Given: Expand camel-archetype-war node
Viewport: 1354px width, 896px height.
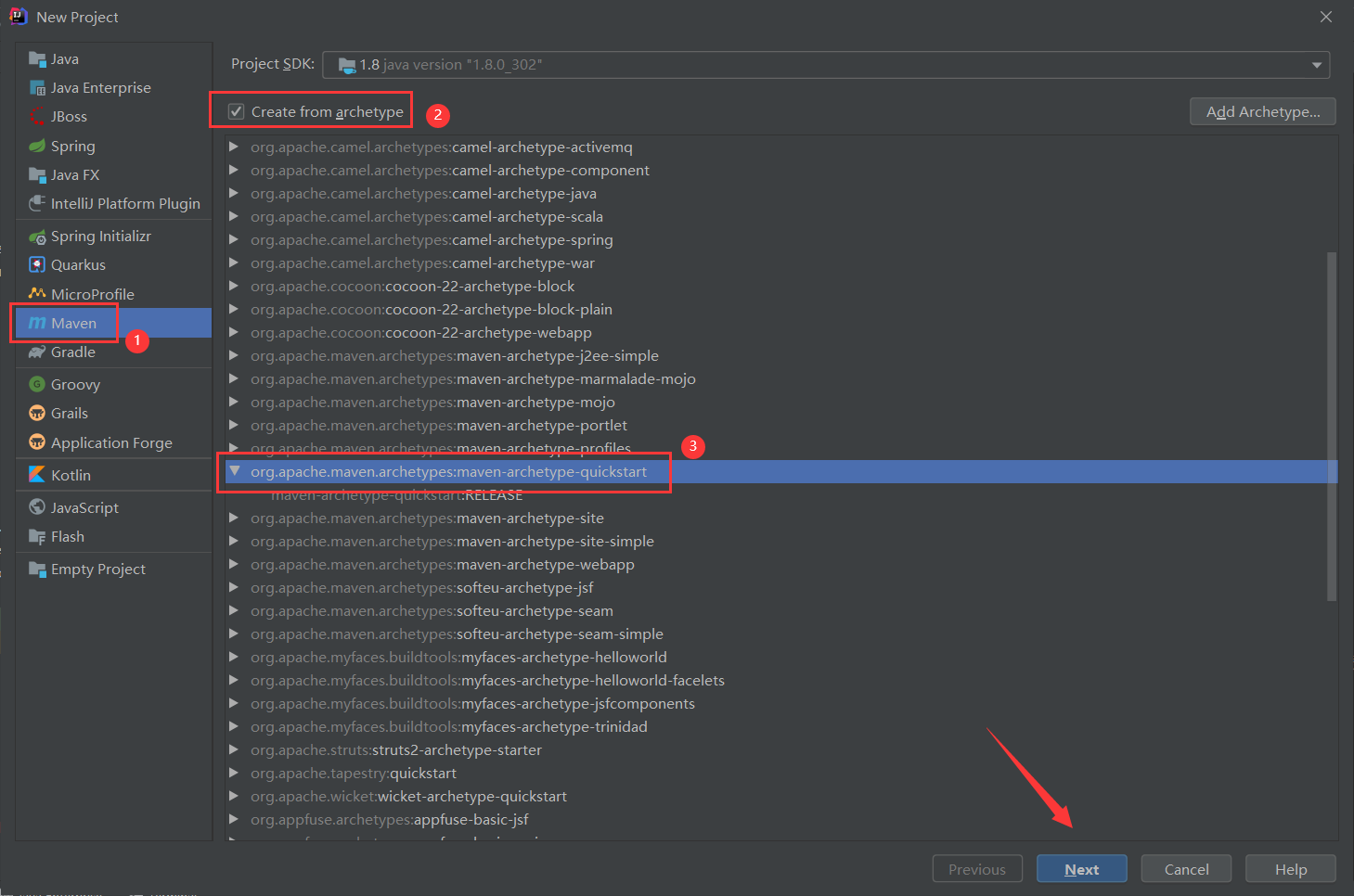Looking at the screenshot, I should 234,262.
